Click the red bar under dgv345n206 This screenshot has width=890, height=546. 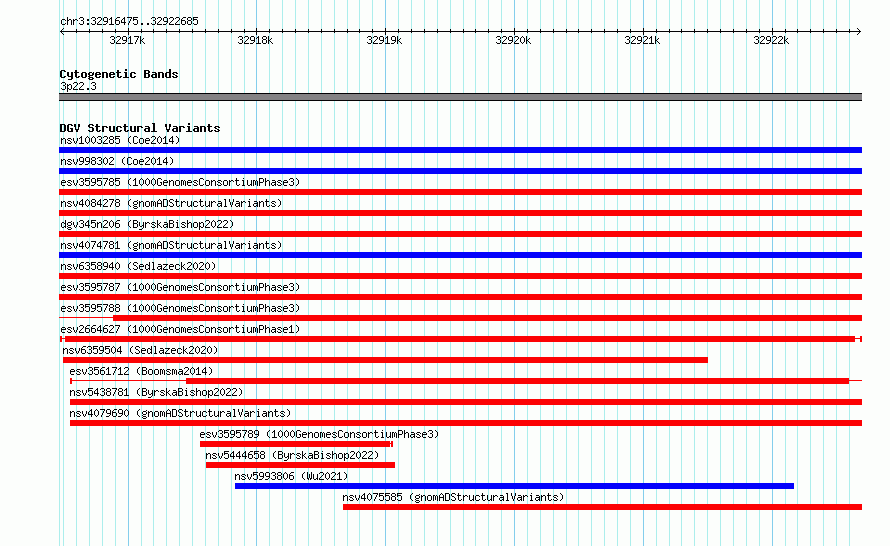(460, 234)
